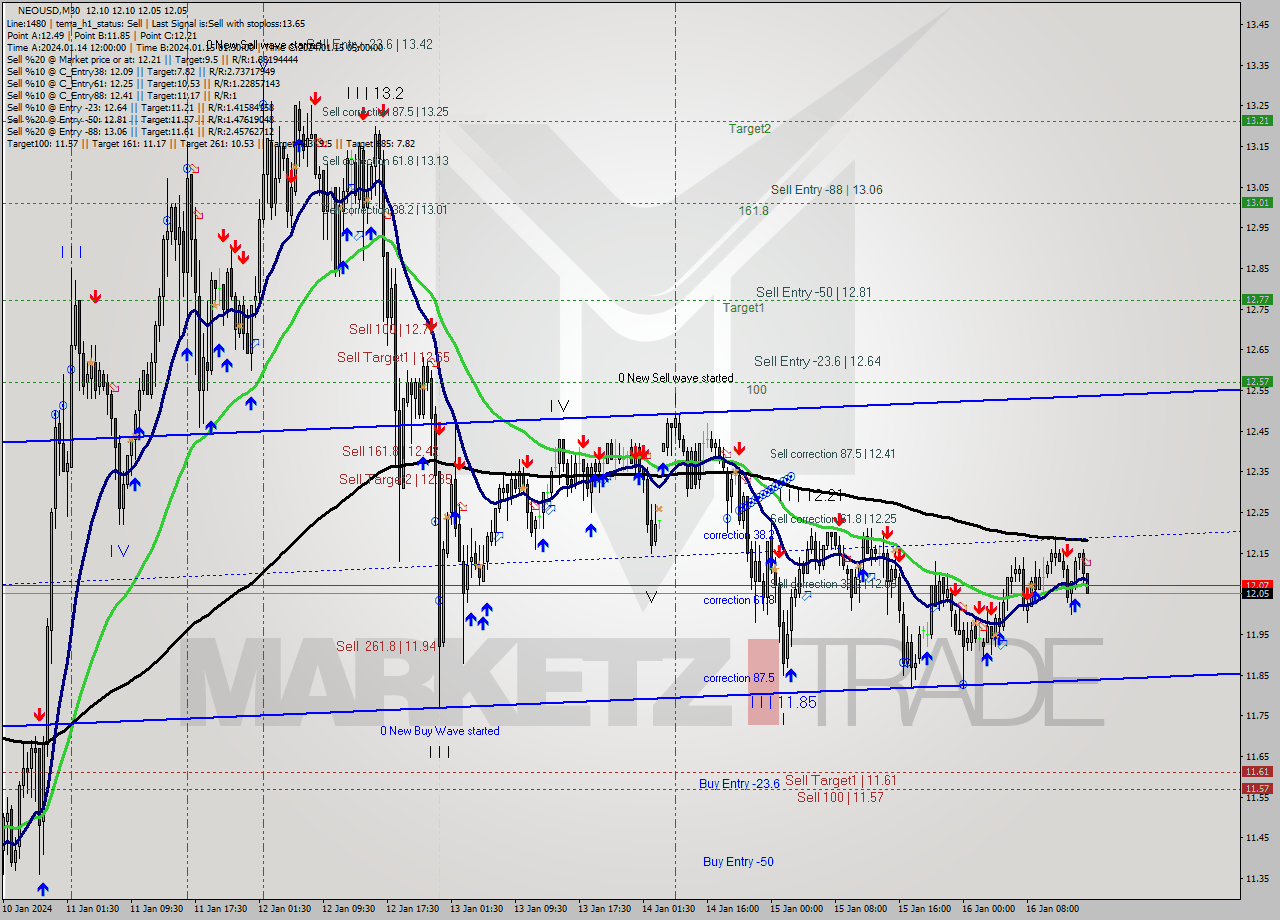The width and height of the screenshot is (1280, 920).
Task: Click the '16 Jan 08:00' time axis label
Action: pos(1053,909)
